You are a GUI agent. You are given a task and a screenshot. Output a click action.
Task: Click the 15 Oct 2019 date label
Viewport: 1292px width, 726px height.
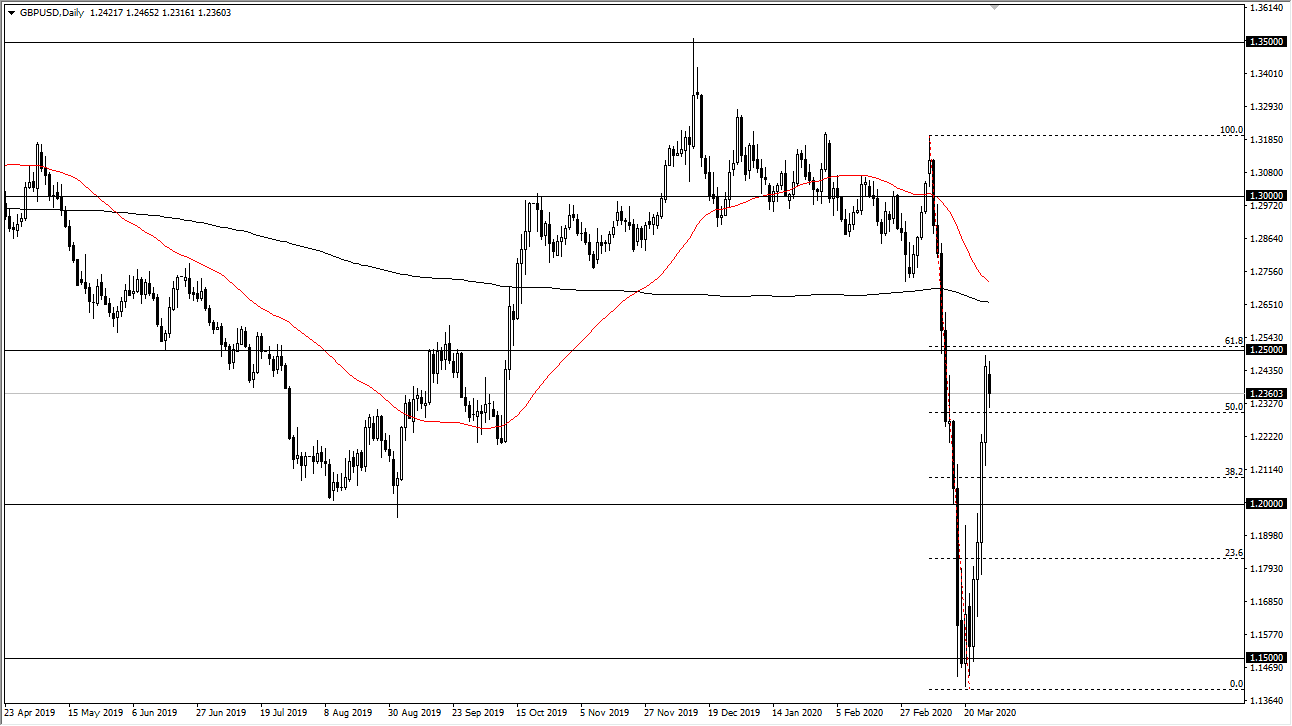click(x=543, y=714)
